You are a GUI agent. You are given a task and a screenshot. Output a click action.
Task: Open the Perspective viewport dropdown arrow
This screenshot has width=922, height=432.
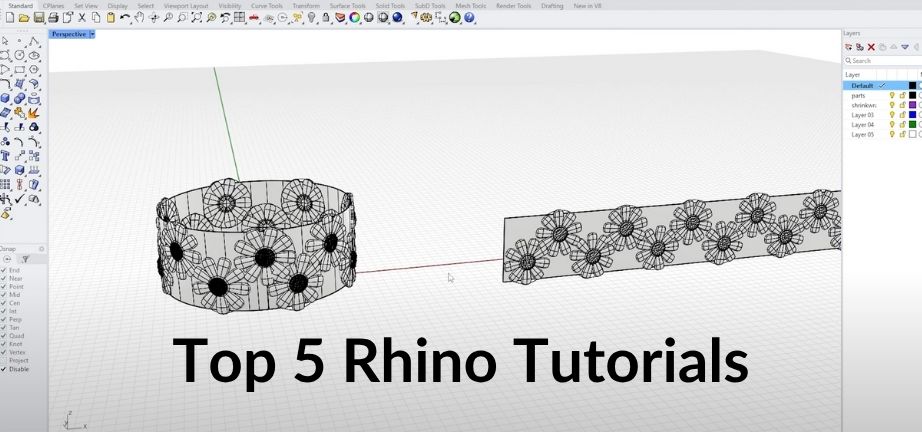pyautogui.click(x=92, y=34)
